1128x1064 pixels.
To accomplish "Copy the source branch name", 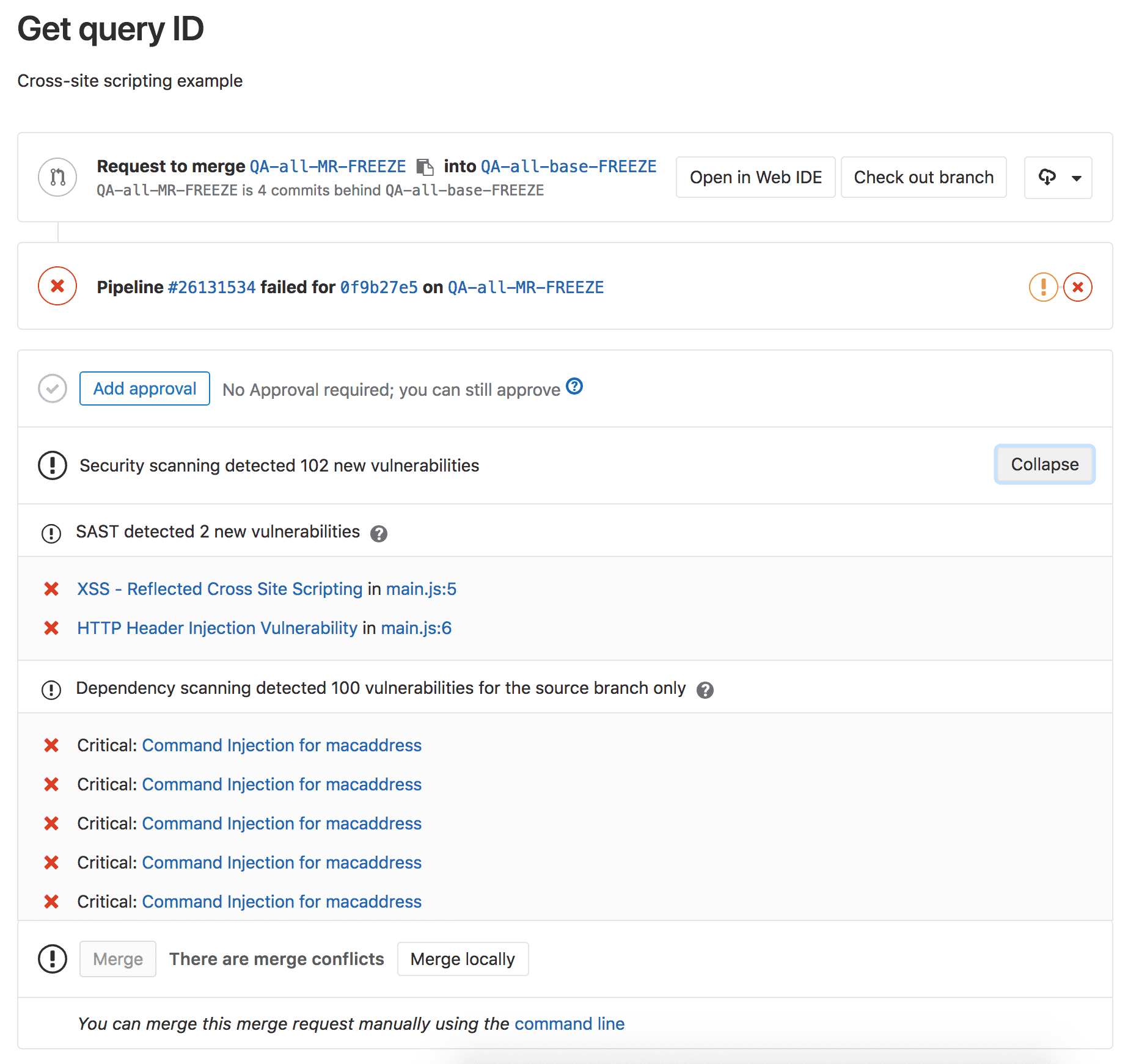I will [x=424, y=166].
